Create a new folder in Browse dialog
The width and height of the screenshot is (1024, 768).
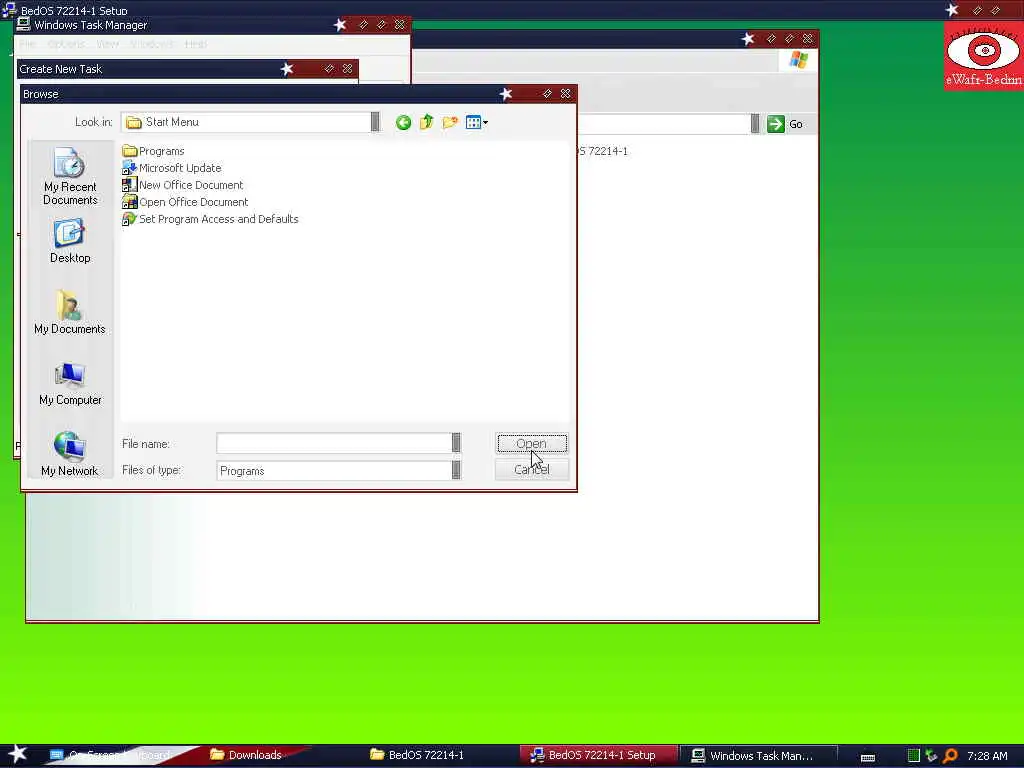pos(450,122)
